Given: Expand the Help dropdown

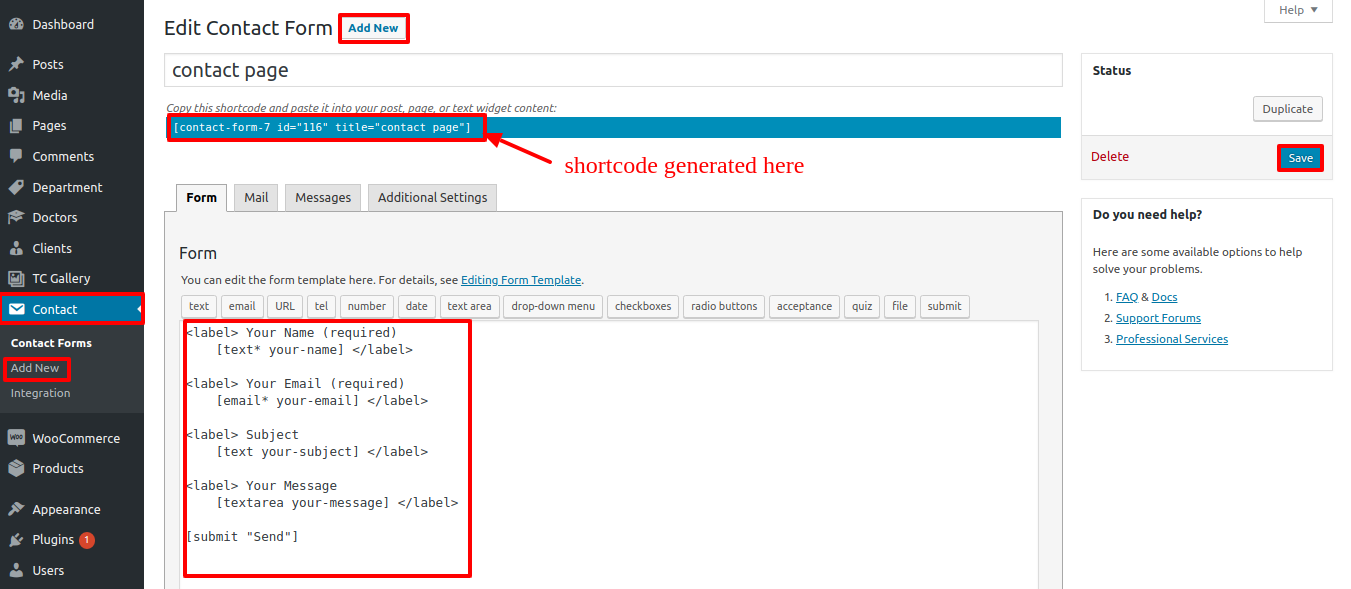Looking at the screenshot, I should [x=1299, y=10].
